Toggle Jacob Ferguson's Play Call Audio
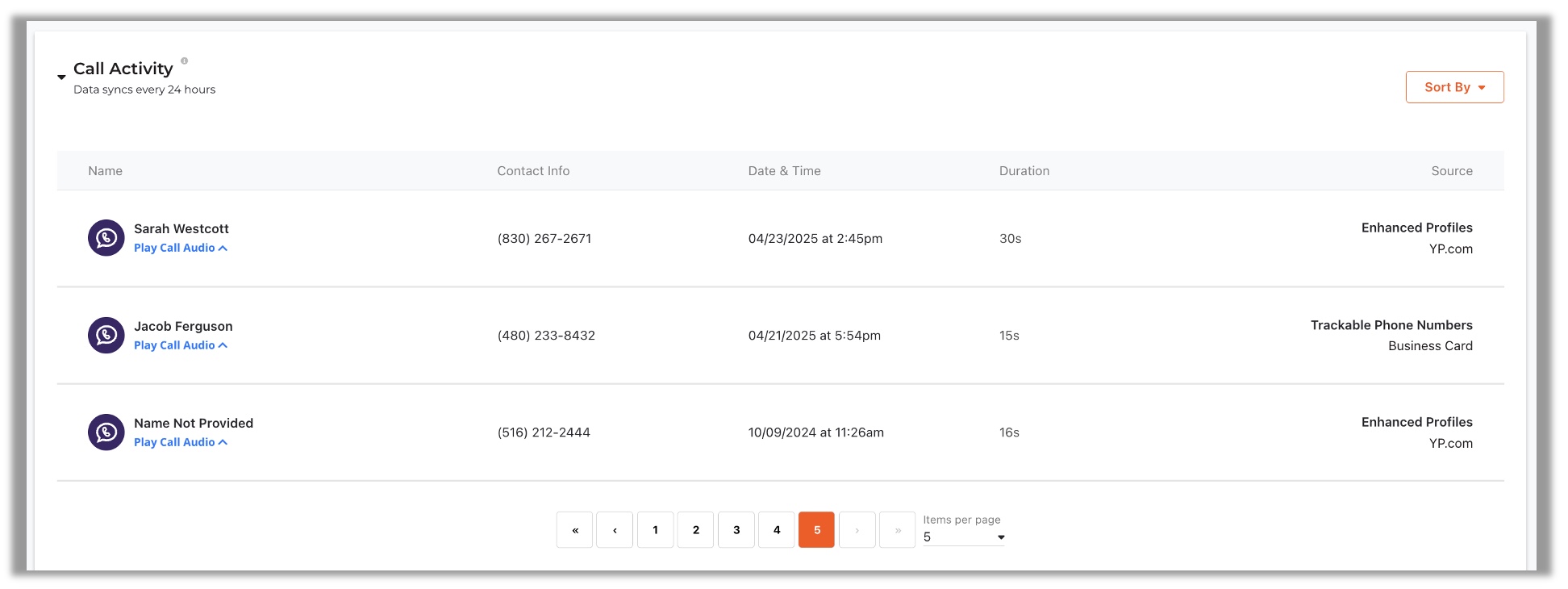The width and height of the screenshot is (1568, 589). coord(180,345)
